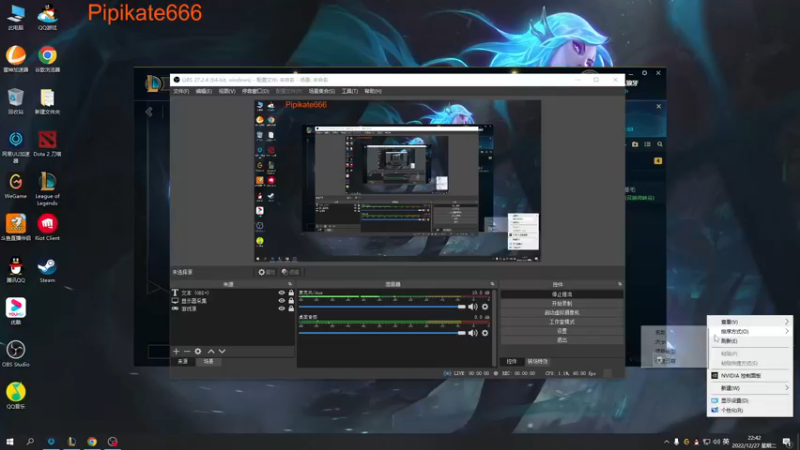Open the Tools menu in OBS
This screenshot has height=450, width=800.
[349, 91]
